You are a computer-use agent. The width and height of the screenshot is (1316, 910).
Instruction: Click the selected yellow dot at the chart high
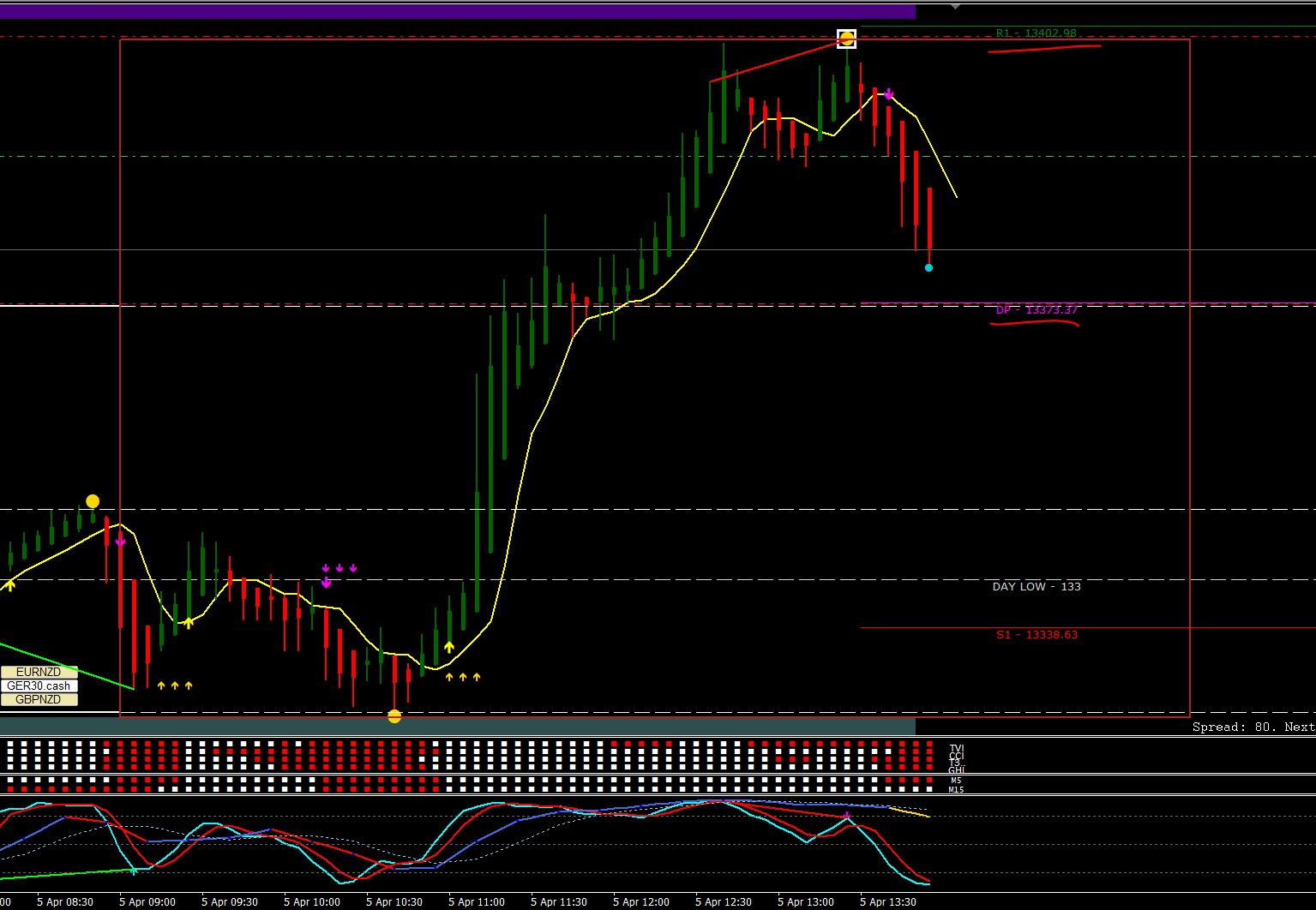tap(847, 39)
